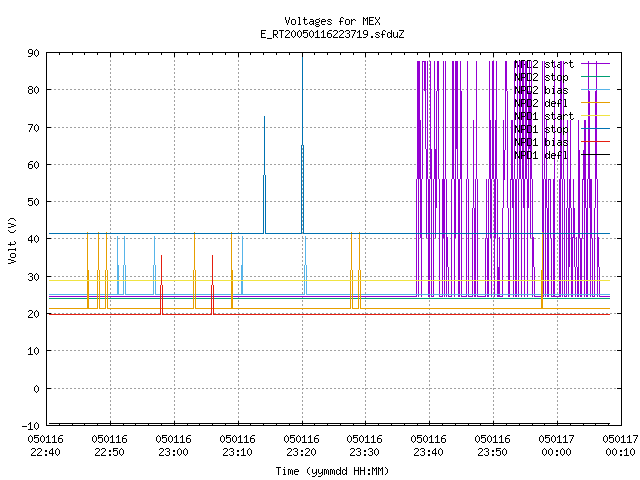
Task: Select the 'NPD2 bias' legend label
Action: pos(541,90)
